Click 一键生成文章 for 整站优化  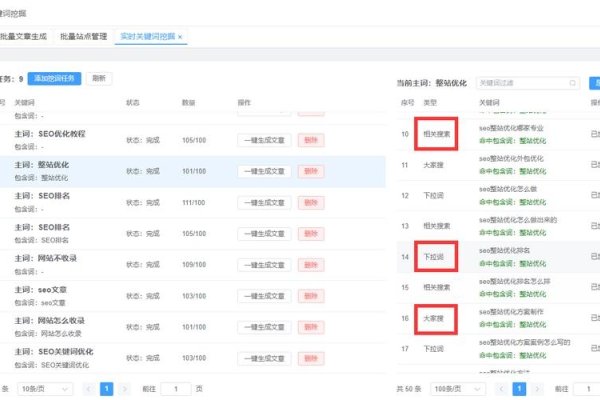pos(264,171)
